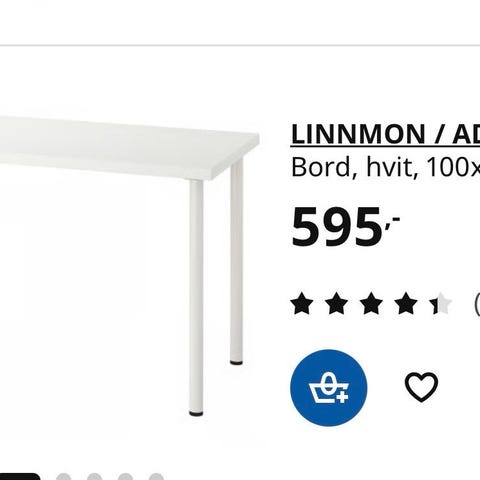Add LINNMON table to shopping basket
Screen dimensions: 480x480
point(329,388)
